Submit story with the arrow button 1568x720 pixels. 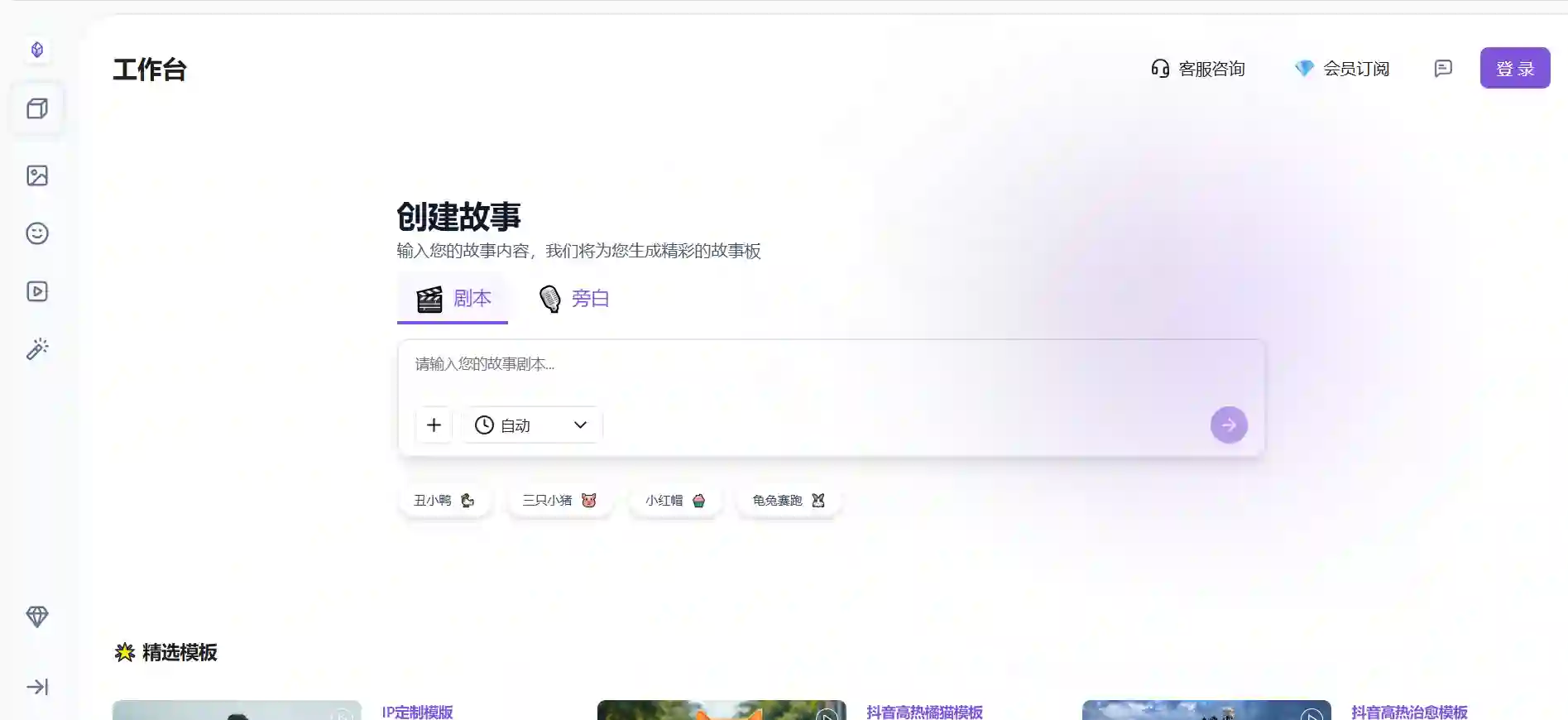(x=1229, y=425)
